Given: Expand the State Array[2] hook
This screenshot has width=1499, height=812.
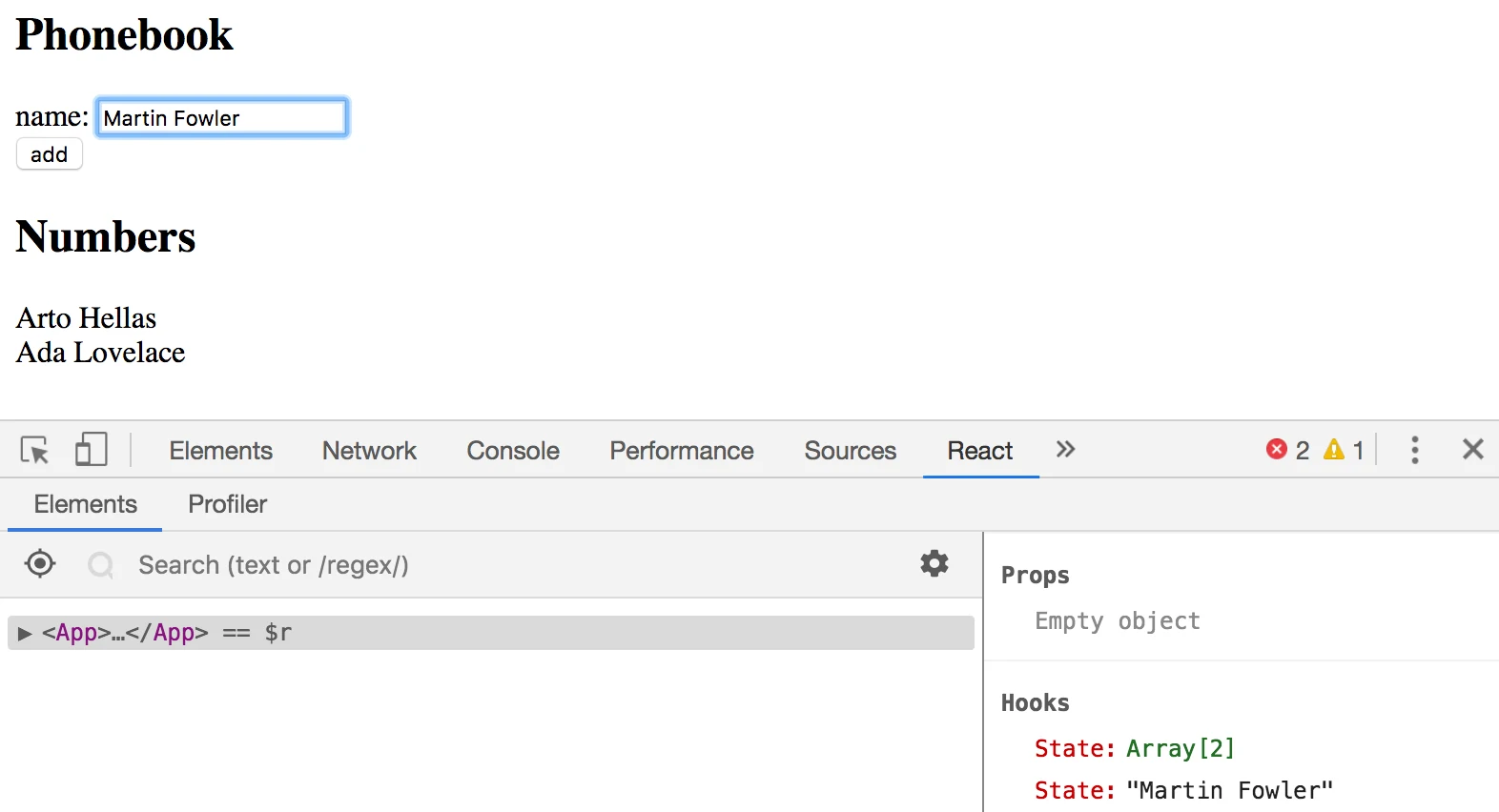Looking at the screenshot, I should (1135, 748).
